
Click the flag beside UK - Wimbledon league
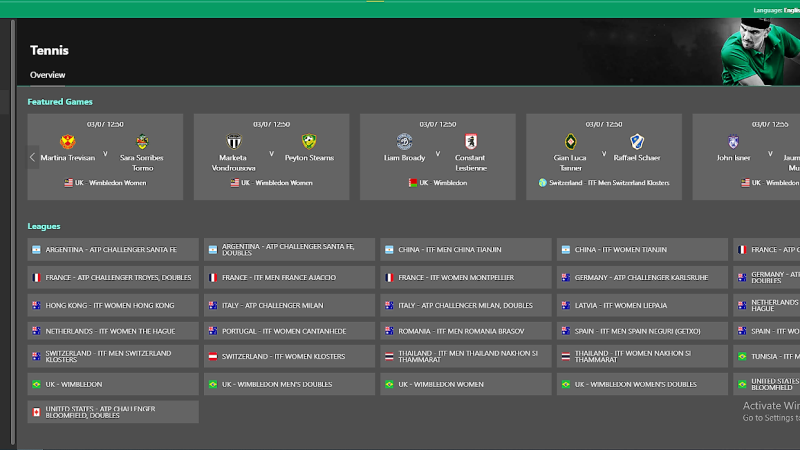(x=37, y=384)
